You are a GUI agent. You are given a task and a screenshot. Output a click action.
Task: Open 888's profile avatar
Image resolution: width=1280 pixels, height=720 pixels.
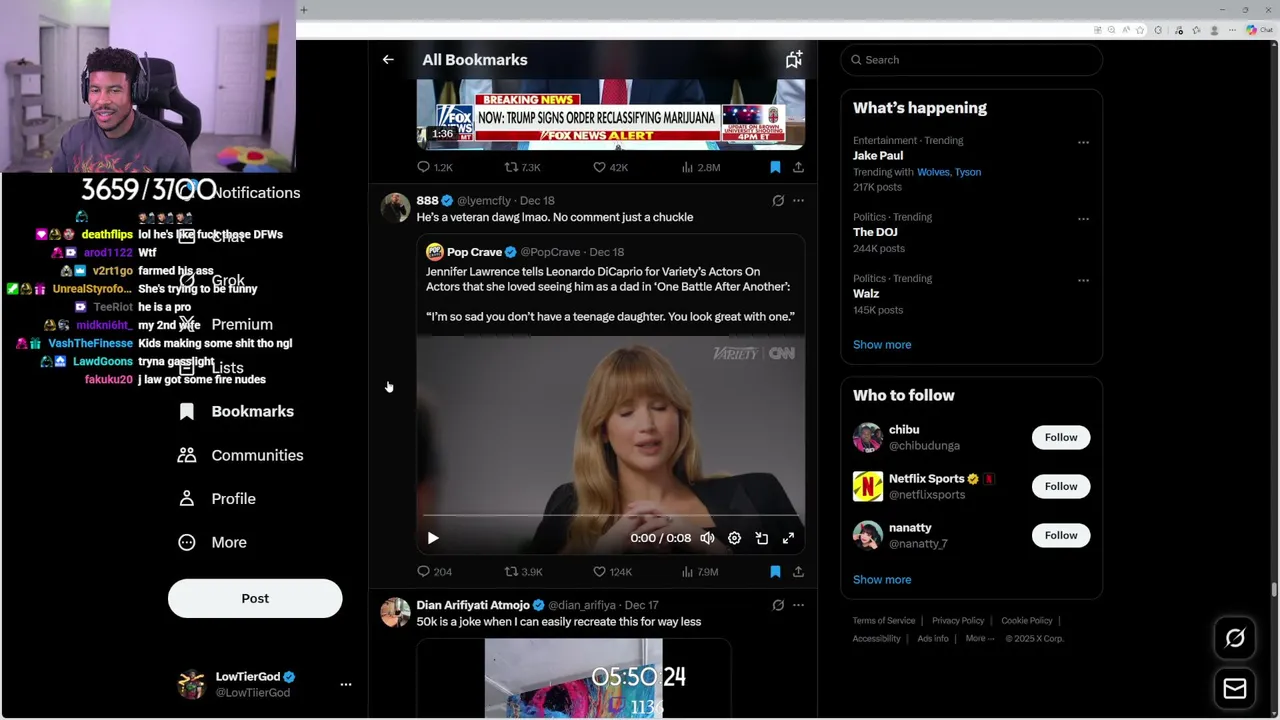coord(396,208)
